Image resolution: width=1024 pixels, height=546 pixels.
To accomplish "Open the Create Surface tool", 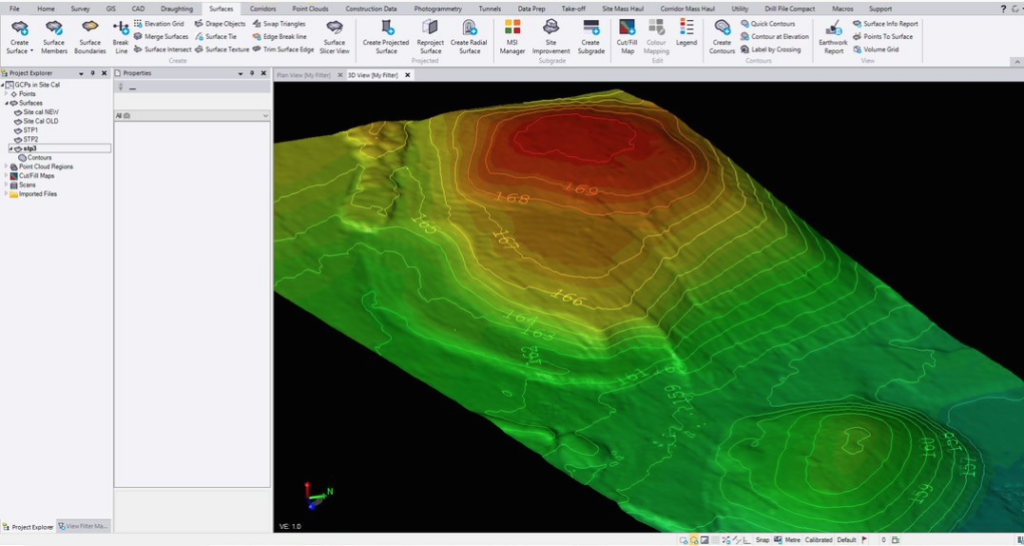I will pos(19,37).
